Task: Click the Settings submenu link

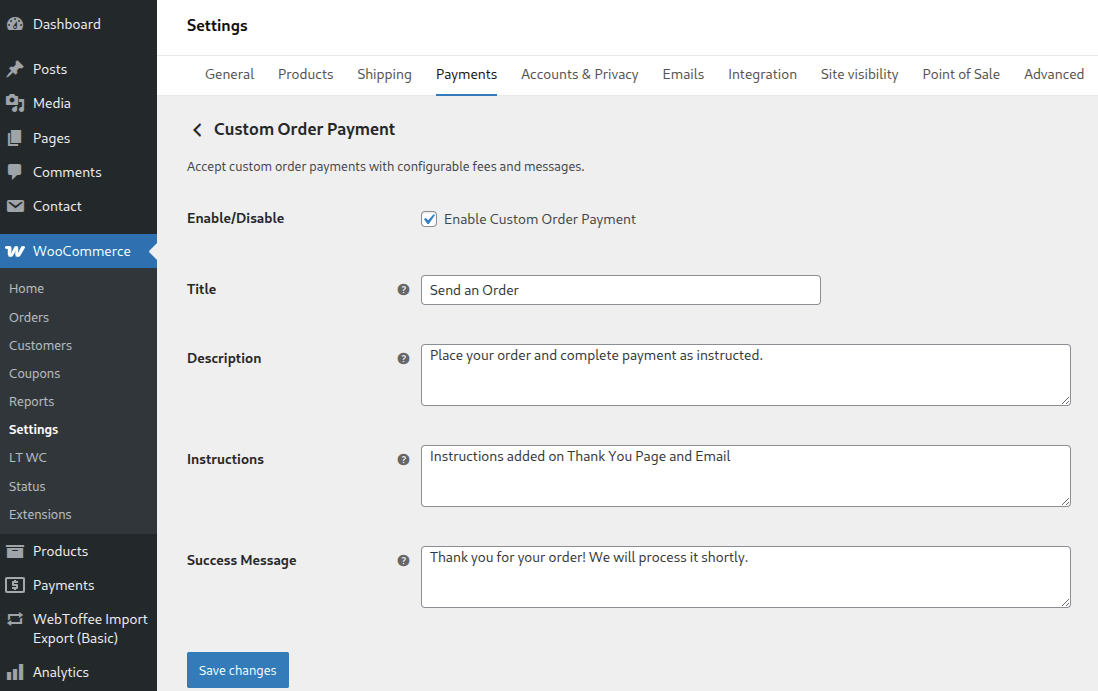Action: click(34, 430)
